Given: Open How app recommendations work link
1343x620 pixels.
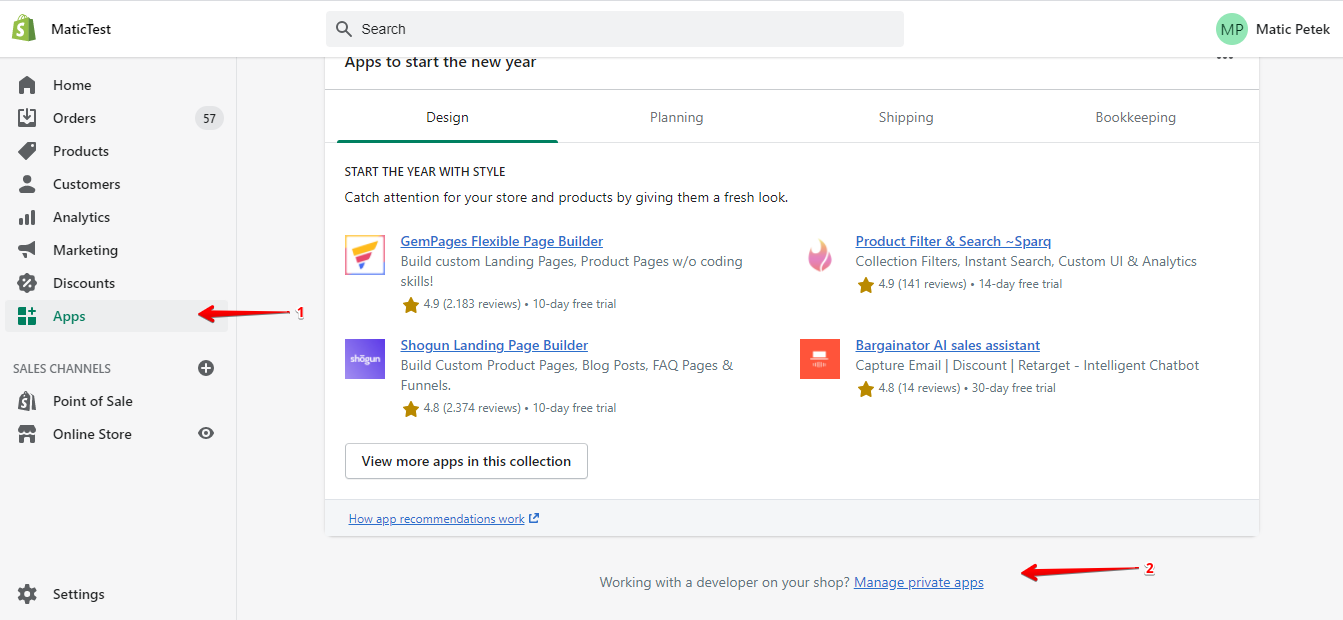Looking at the screenshot, I should pos(436,519).
